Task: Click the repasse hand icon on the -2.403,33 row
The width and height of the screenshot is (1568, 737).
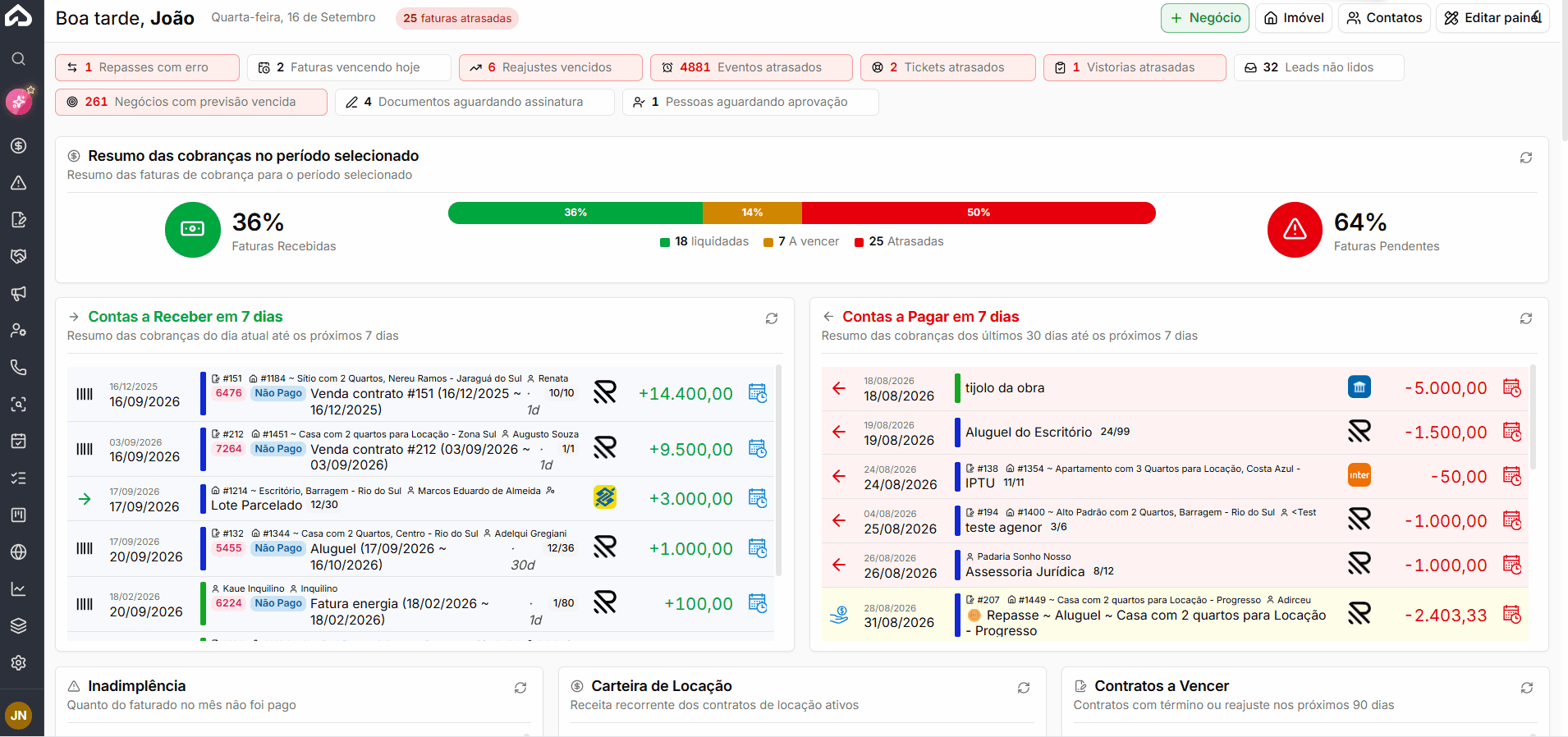Action: pos(839,614)
